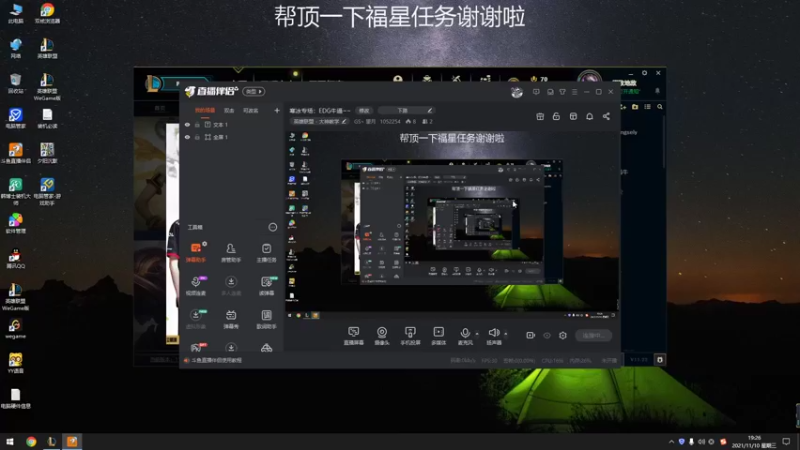800x450 pixels.
Task: Click the modify title button (修改)
Action: [364, 110]
